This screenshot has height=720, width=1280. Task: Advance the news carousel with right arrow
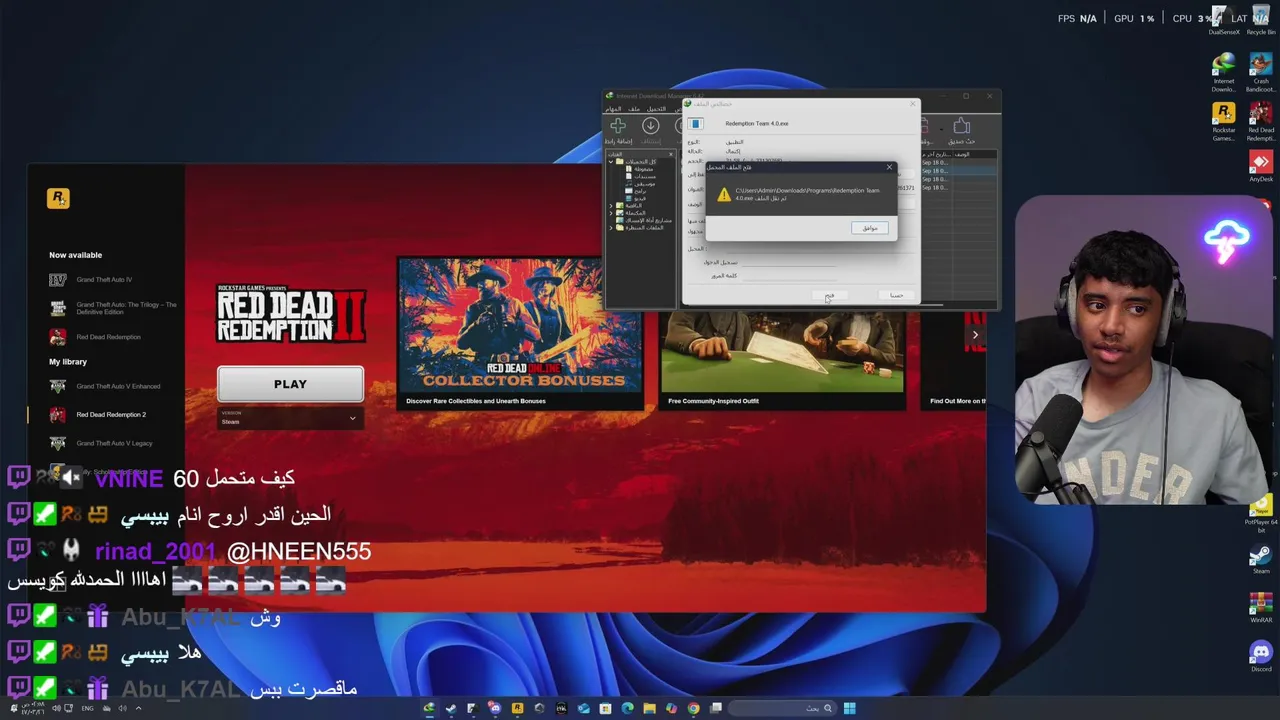click(975, 334)
